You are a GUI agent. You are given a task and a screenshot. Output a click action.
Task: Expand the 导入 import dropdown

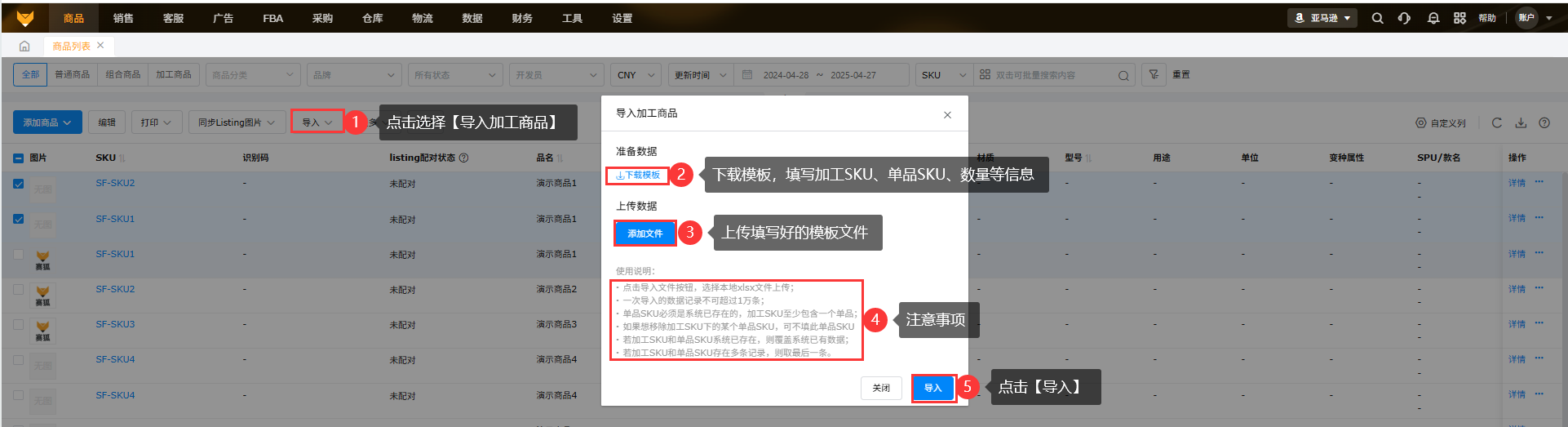coord(317,122)
